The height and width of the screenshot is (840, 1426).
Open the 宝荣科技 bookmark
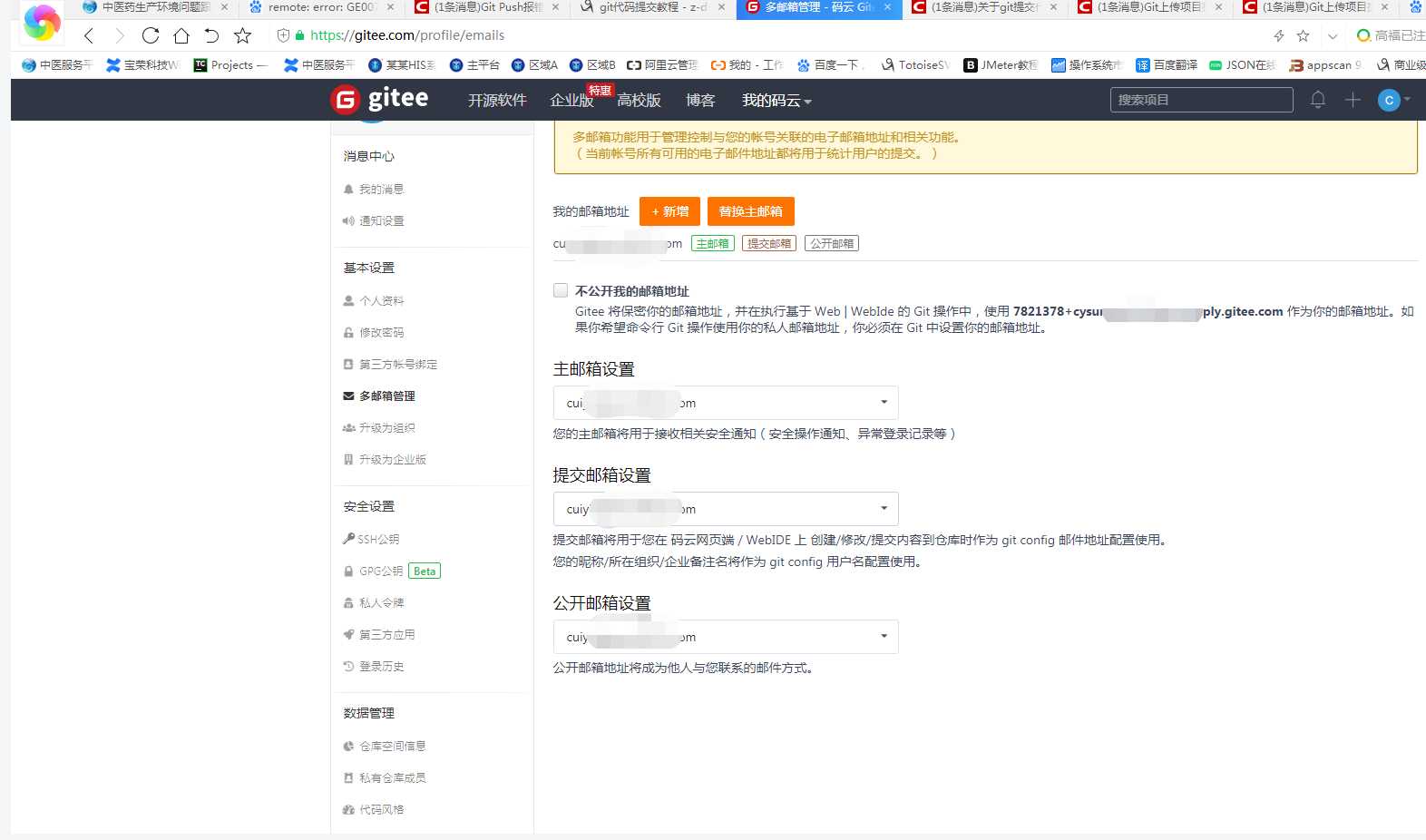point(142,65)
